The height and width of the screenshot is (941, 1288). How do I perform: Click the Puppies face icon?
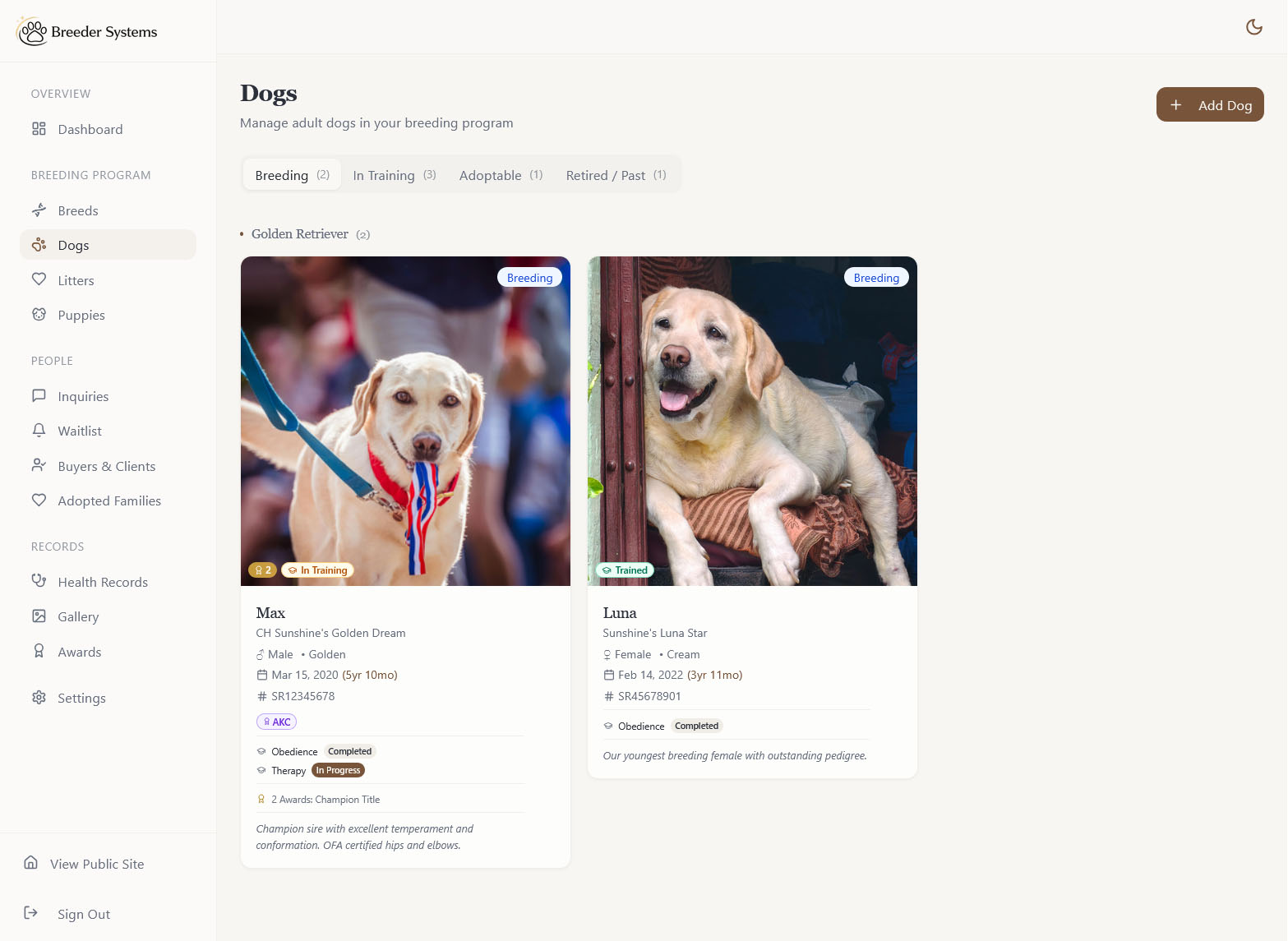click(x=39, y=315)
